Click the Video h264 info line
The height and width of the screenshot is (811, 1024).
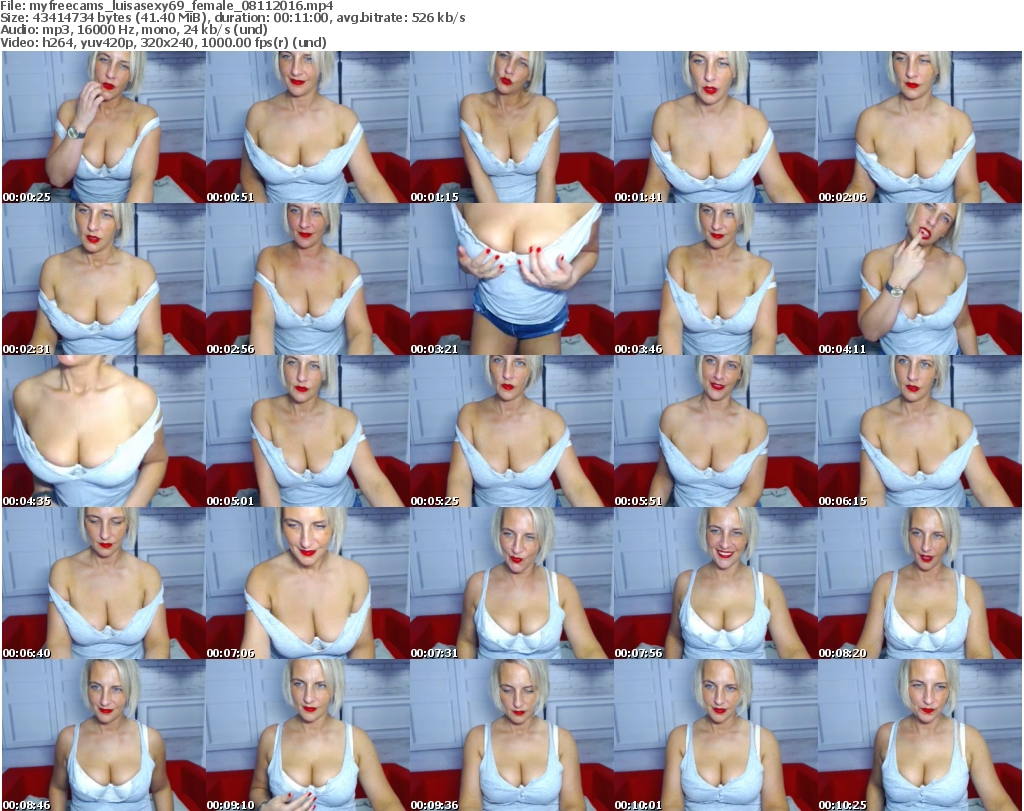[x=163, y=42]
